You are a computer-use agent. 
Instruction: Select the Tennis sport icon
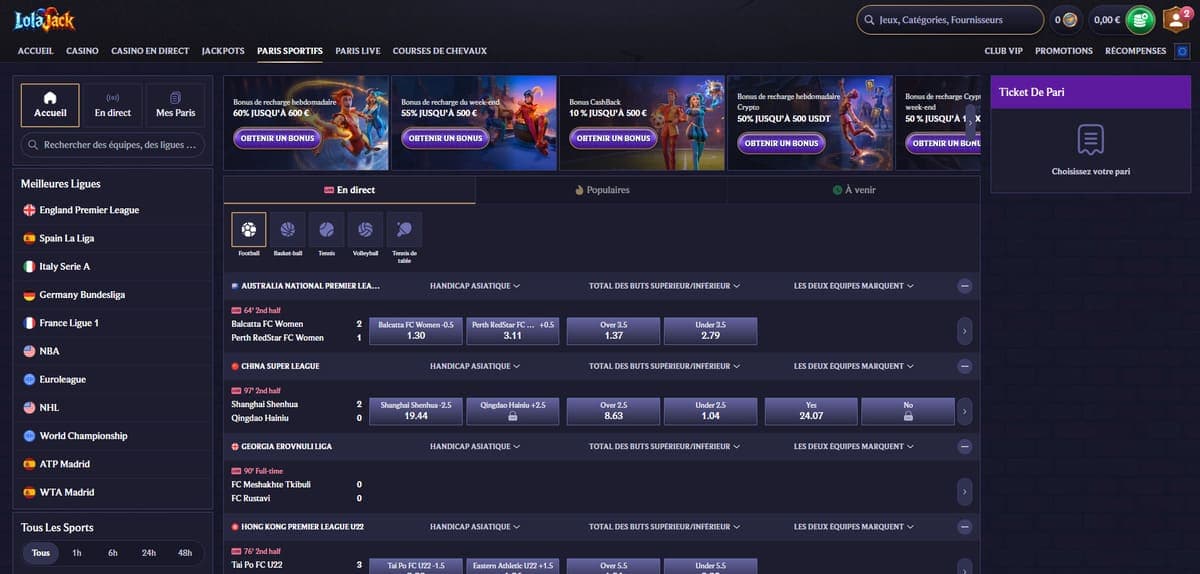tap(326, 230)
